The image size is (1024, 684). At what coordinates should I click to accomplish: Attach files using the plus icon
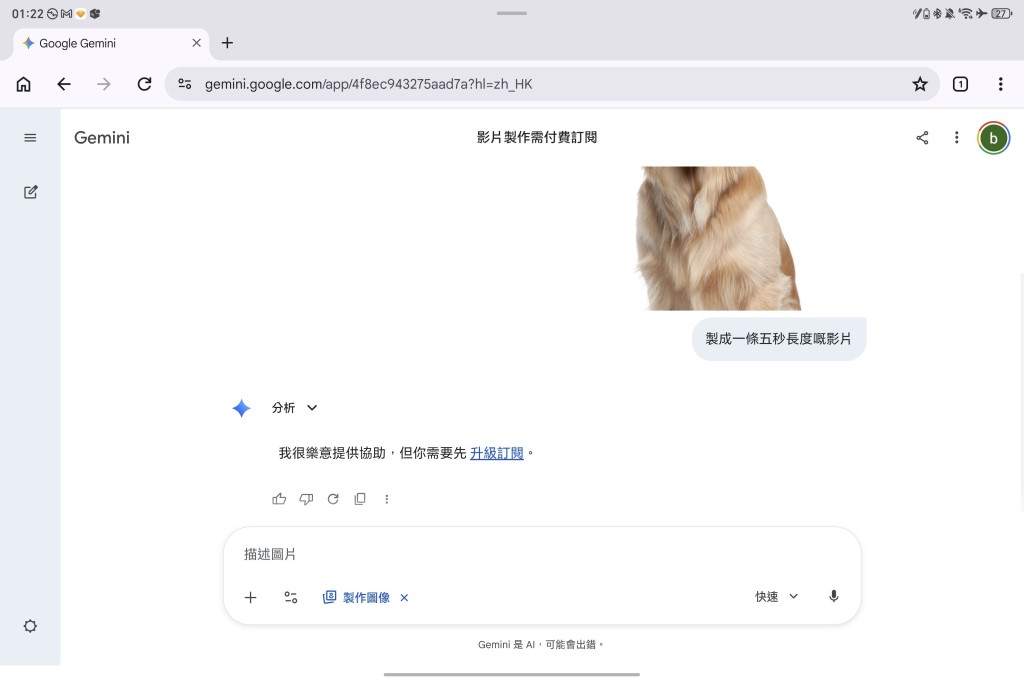click(x=250, y=597)
